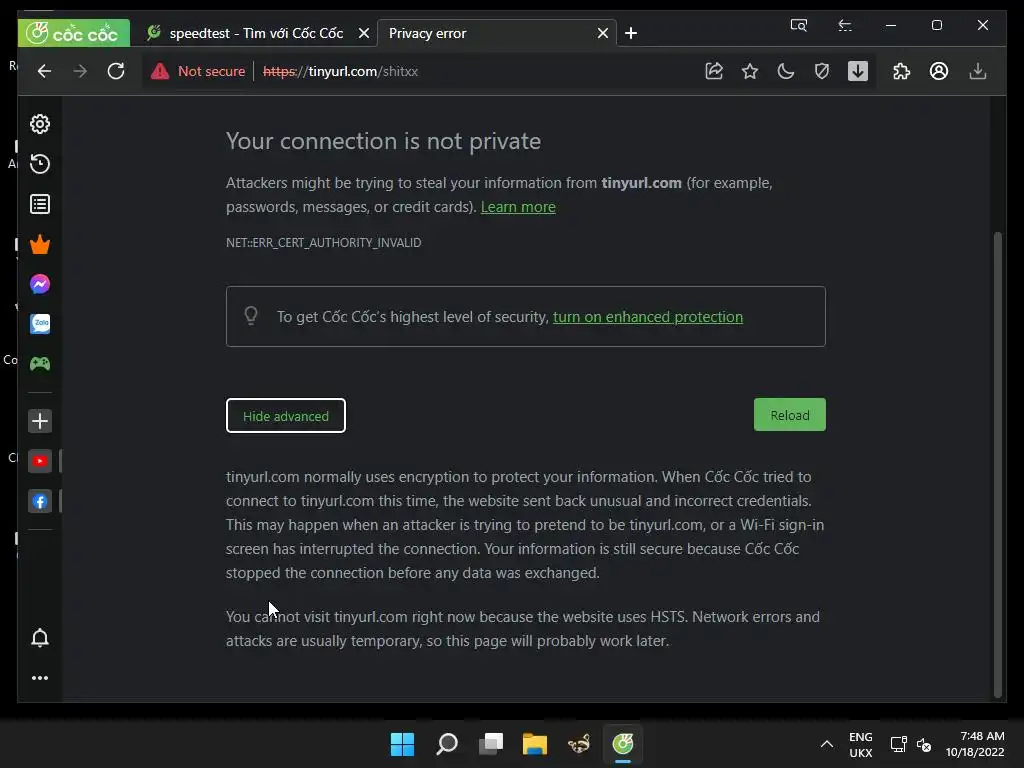Open muted volume tray icon

point(924,744)
